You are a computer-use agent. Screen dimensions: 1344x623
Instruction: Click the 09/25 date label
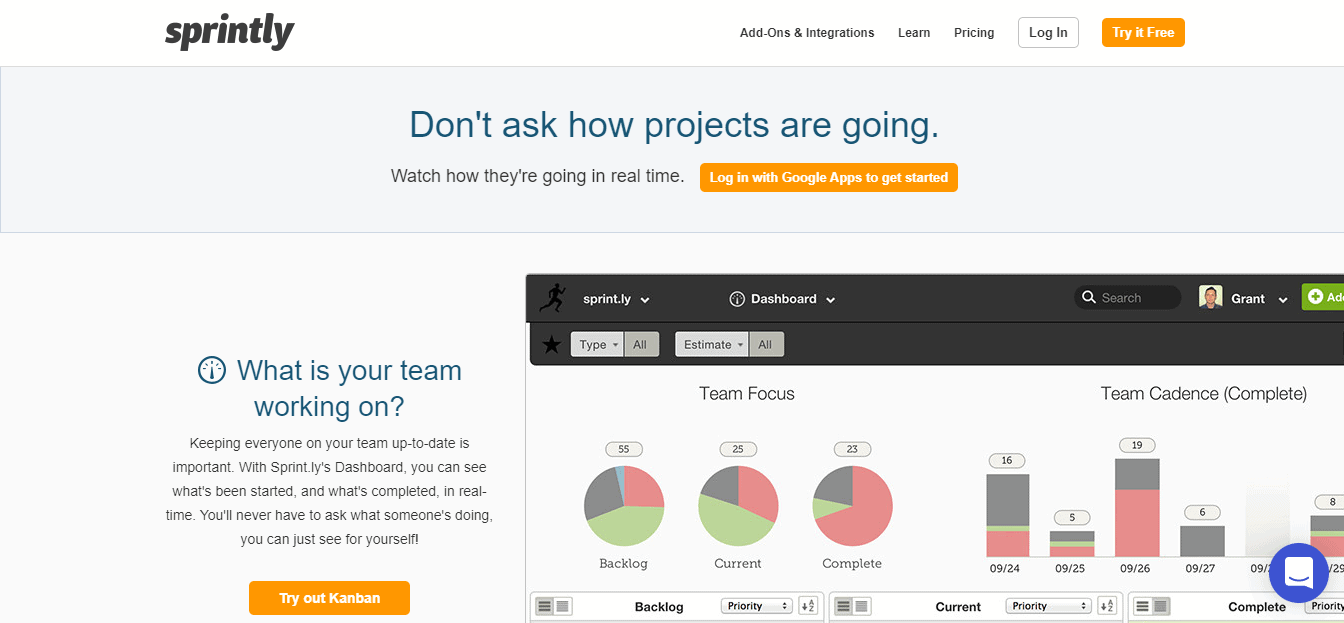[x=1072, y=568]
